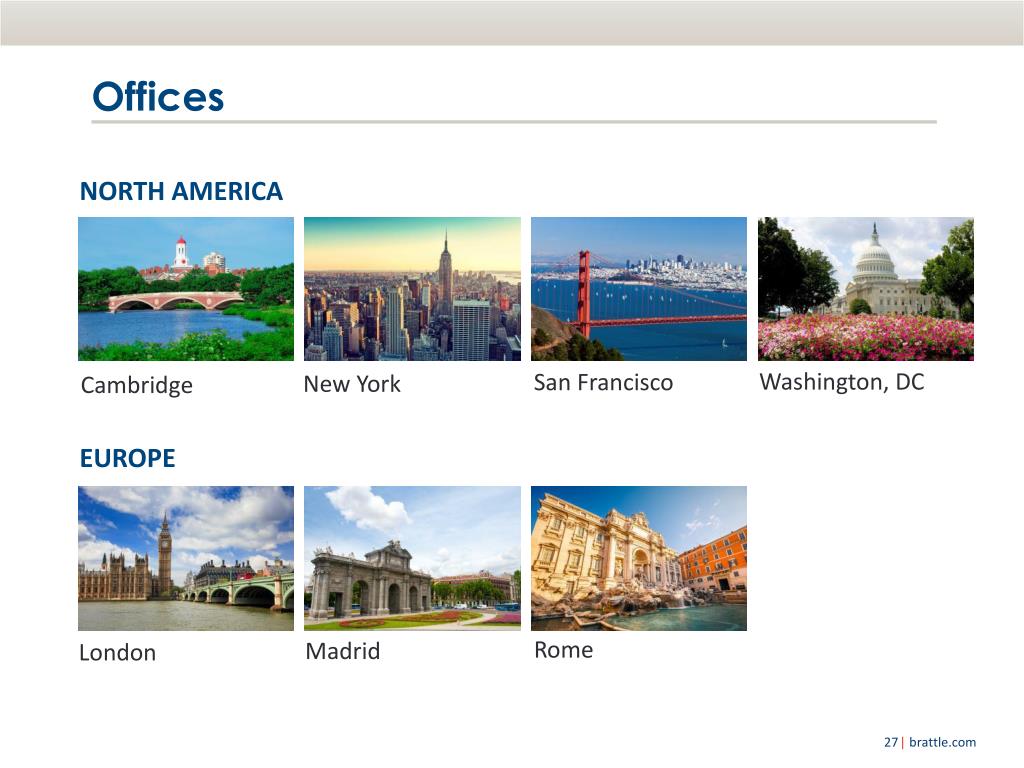Select the New York skyline photo

click(412, 289)
